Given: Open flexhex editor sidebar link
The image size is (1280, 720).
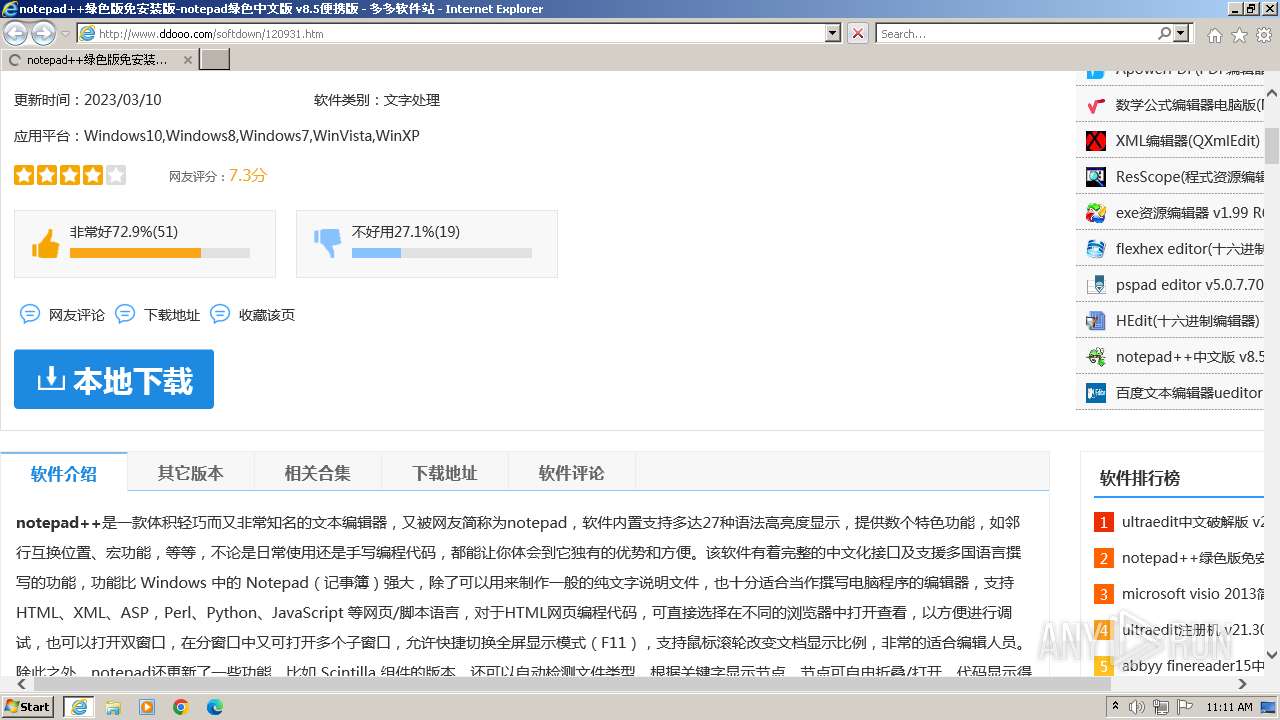Looking at the screenshot, I should [1190, 249].
